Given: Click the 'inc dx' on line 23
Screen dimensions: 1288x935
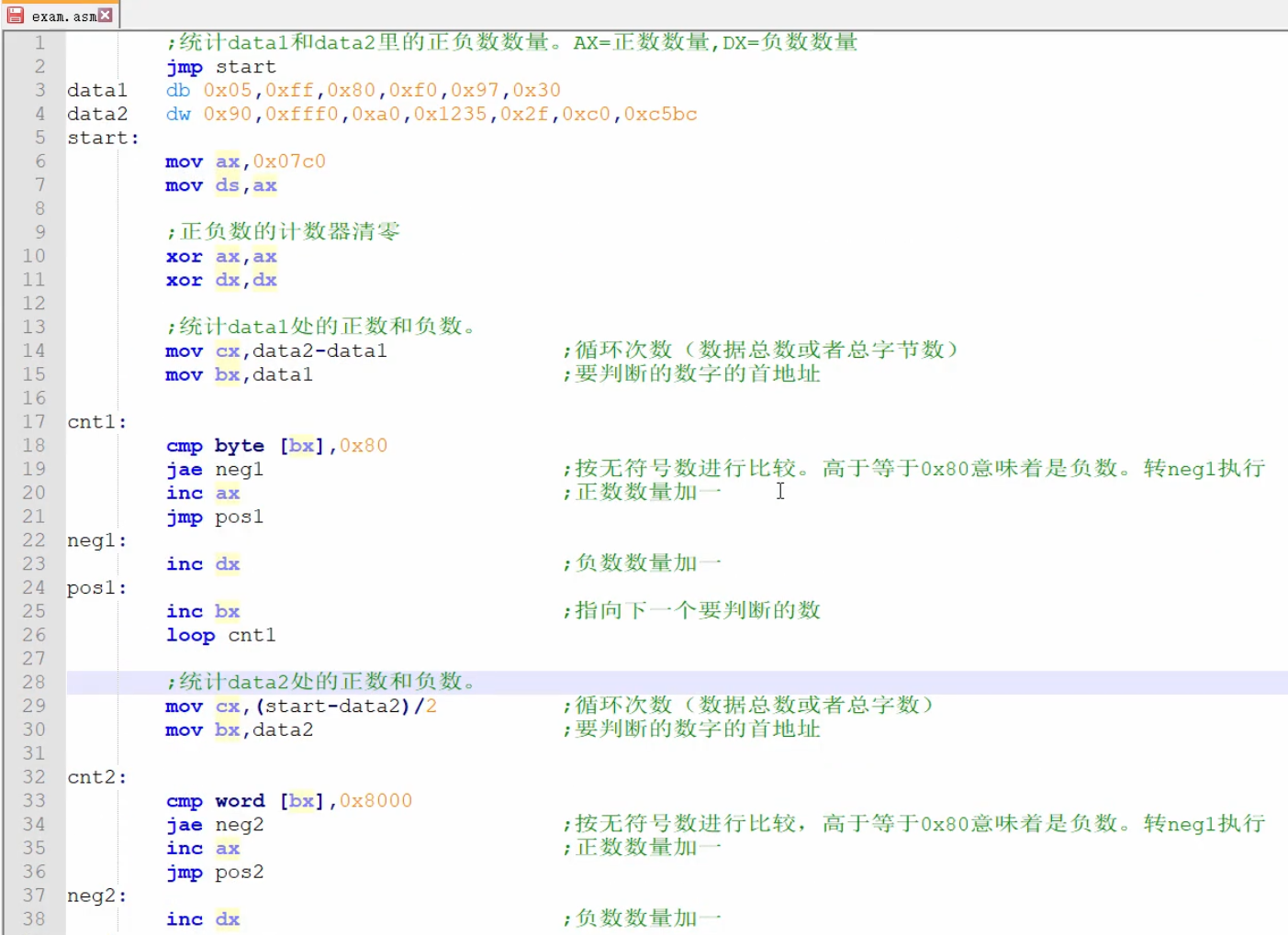Looking at the screenshot, I should coord(203,564).
